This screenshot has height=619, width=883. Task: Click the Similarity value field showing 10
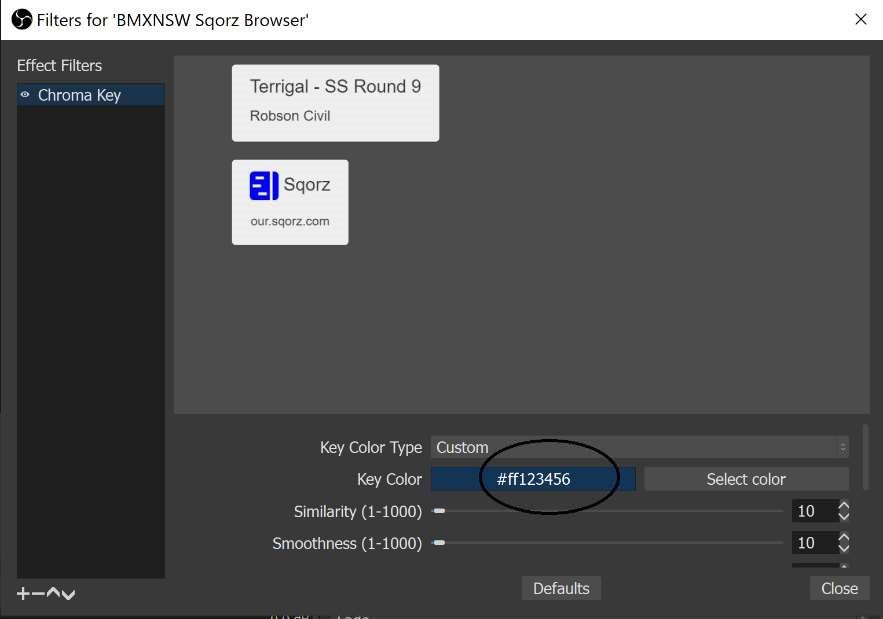point(814,511)
